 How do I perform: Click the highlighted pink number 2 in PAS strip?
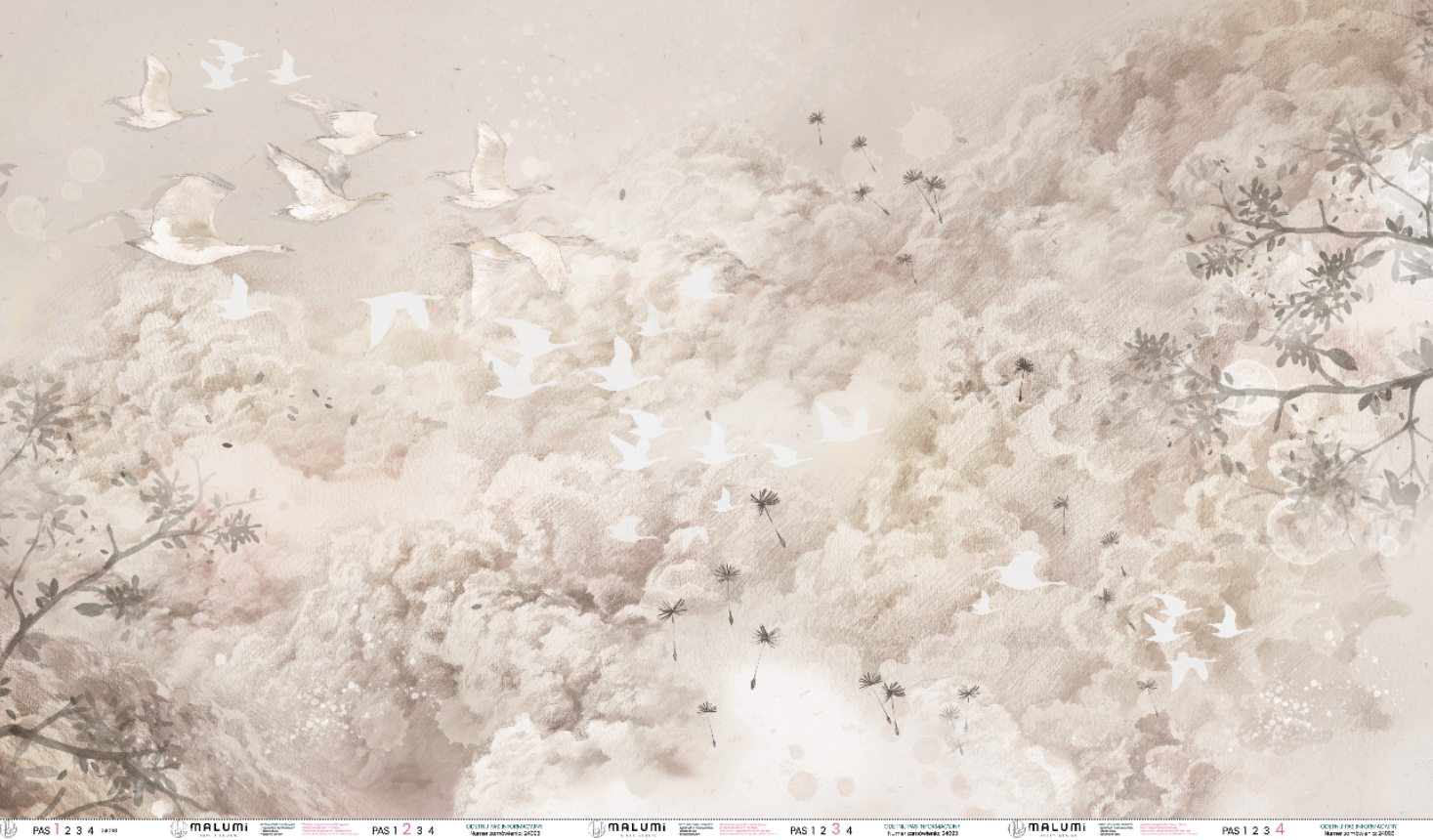point(407,829)
